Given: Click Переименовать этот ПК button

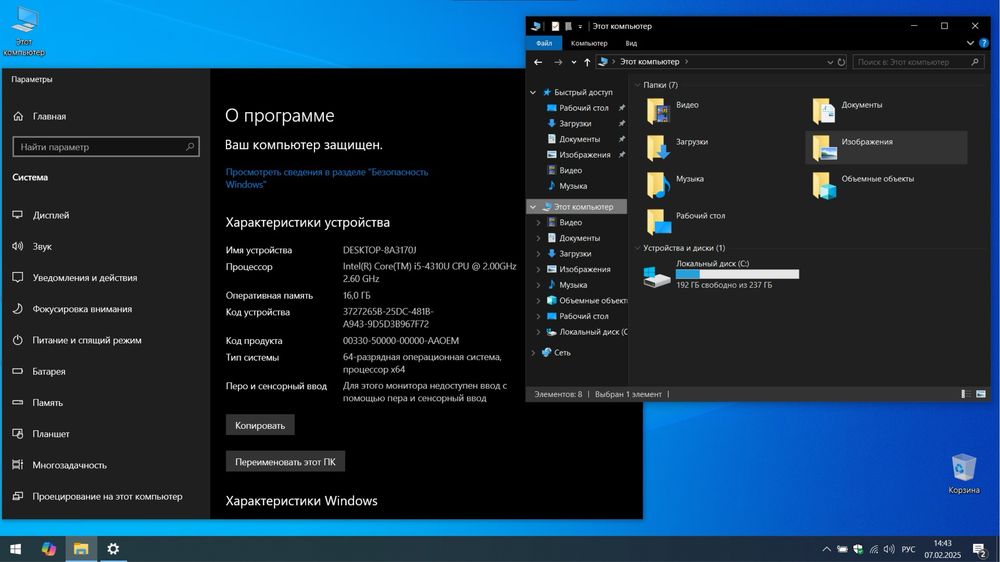Looking at the screenshot, I should tap(285, 462).
